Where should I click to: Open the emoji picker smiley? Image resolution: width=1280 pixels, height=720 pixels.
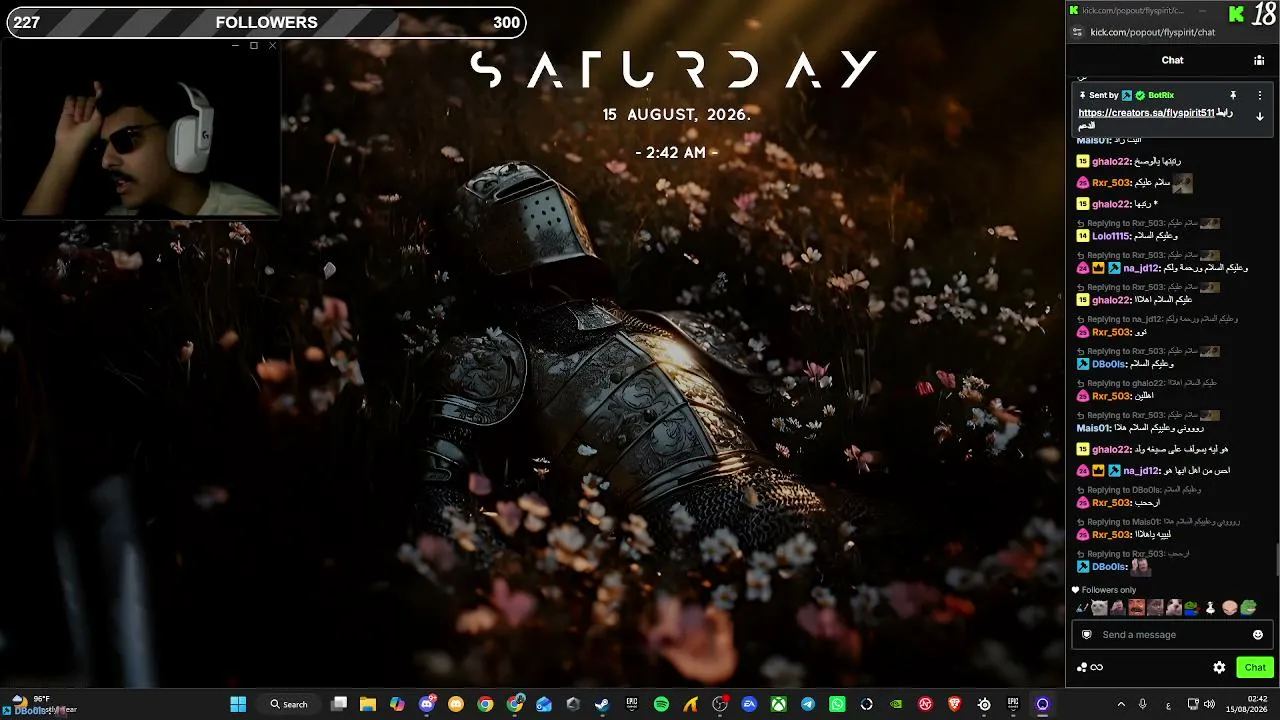(x=1258, y=635)
